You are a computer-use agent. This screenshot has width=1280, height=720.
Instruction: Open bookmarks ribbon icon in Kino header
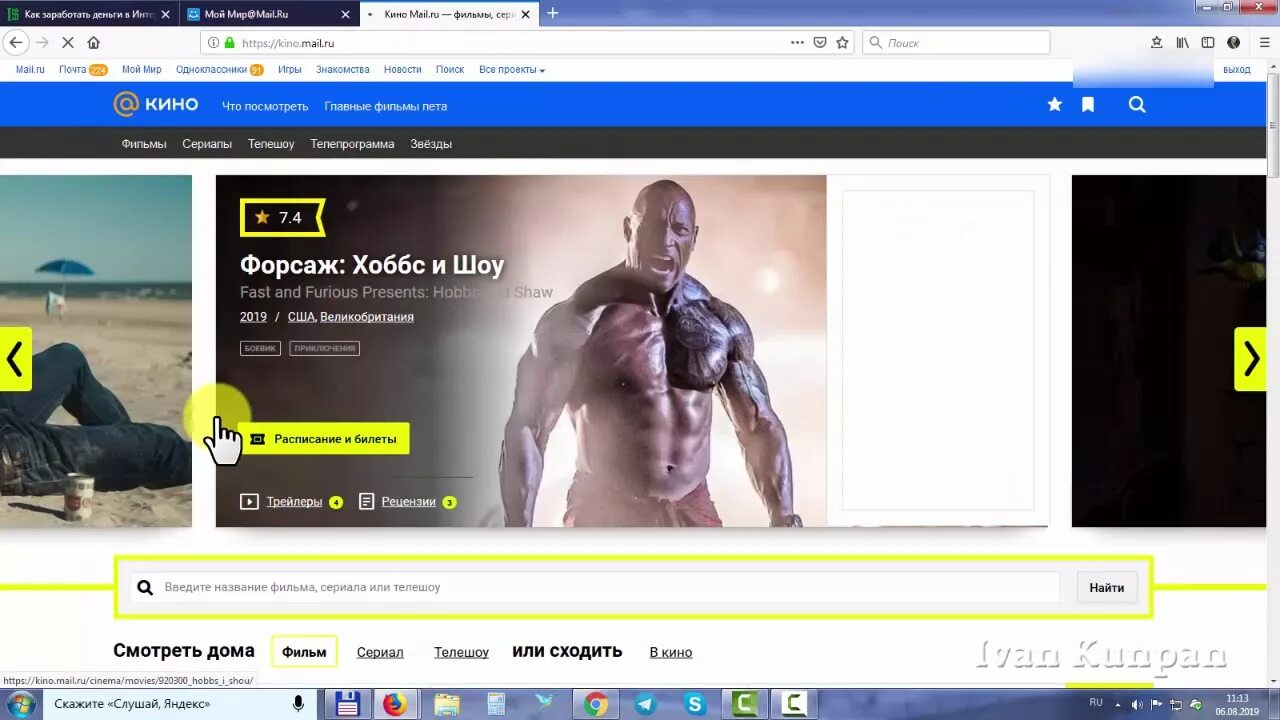(x=1088, y=105)
